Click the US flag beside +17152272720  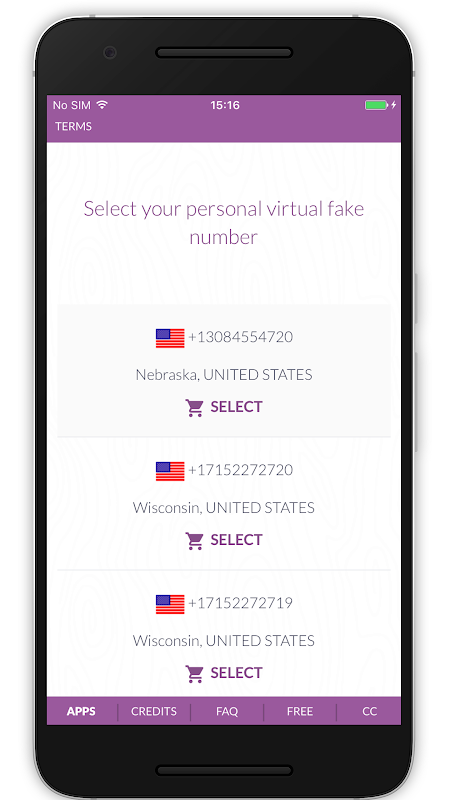[x=170, y=471]
